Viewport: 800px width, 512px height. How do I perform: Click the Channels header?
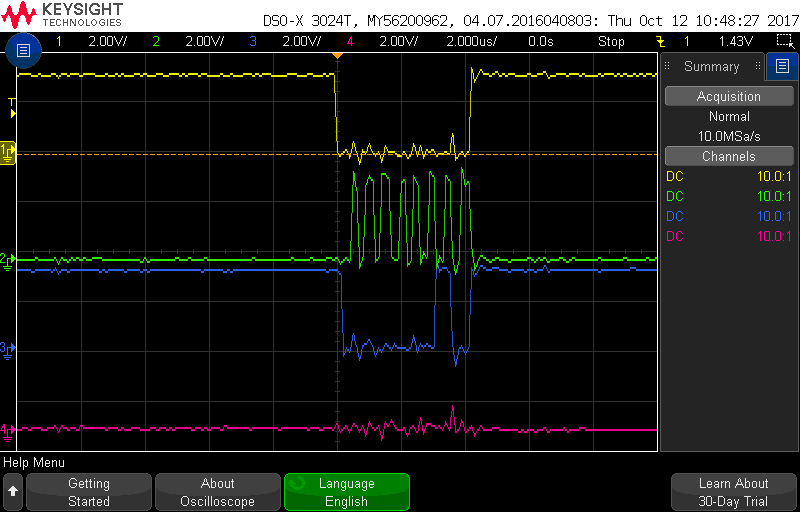(729, 156)
